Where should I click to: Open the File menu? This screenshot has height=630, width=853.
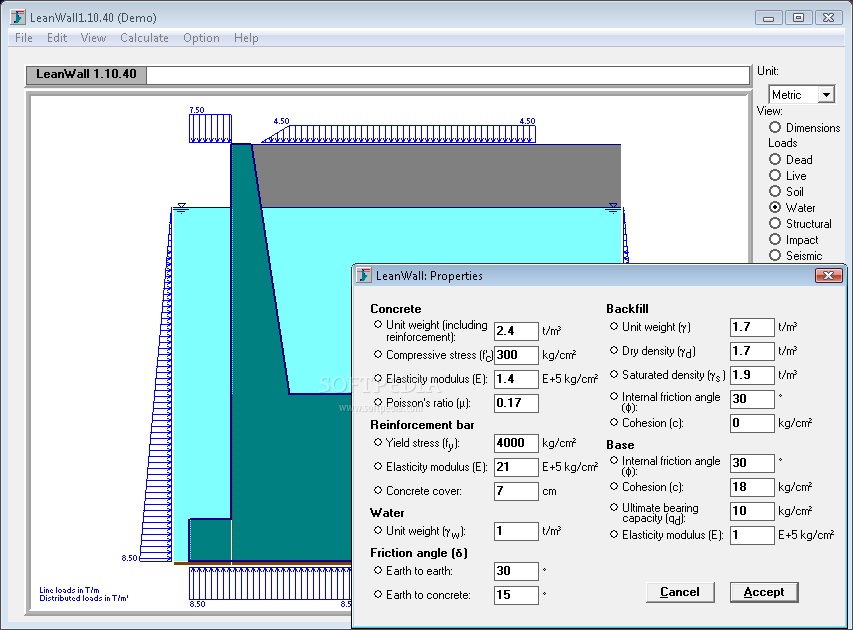tap(24, 38)
